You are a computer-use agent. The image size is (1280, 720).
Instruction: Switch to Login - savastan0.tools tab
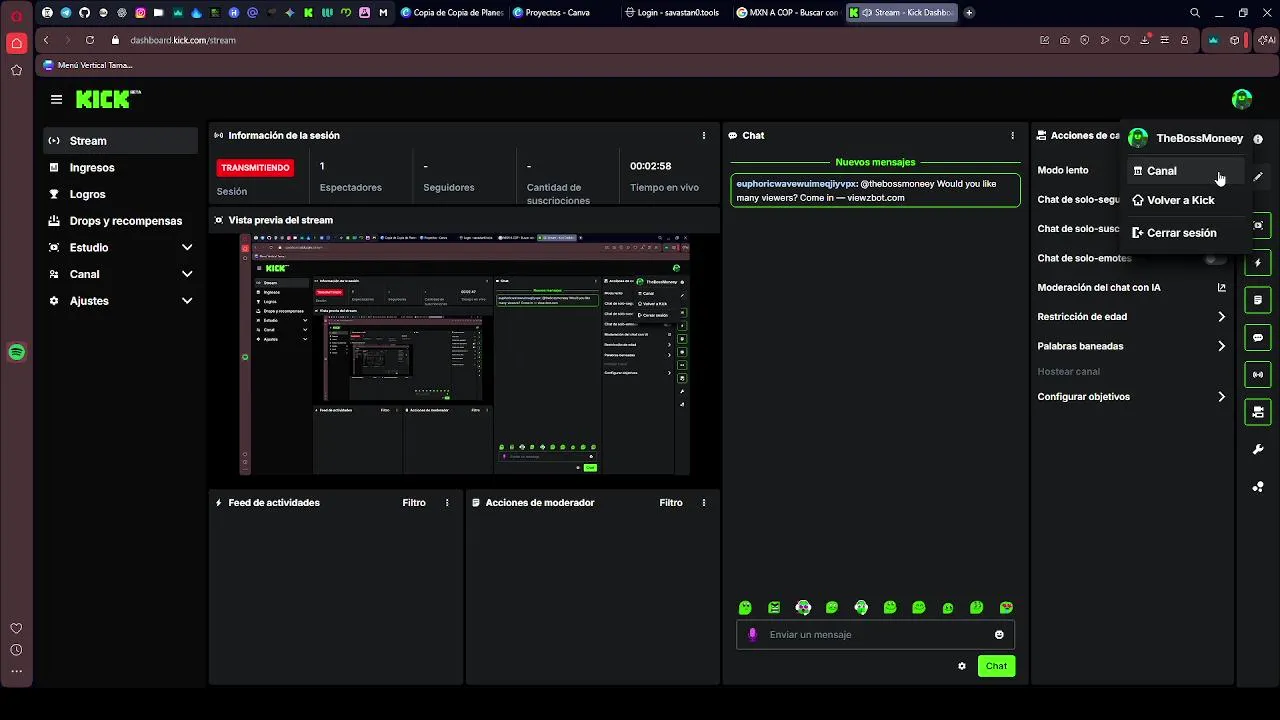pyautogui.click(x=675, y=13)
